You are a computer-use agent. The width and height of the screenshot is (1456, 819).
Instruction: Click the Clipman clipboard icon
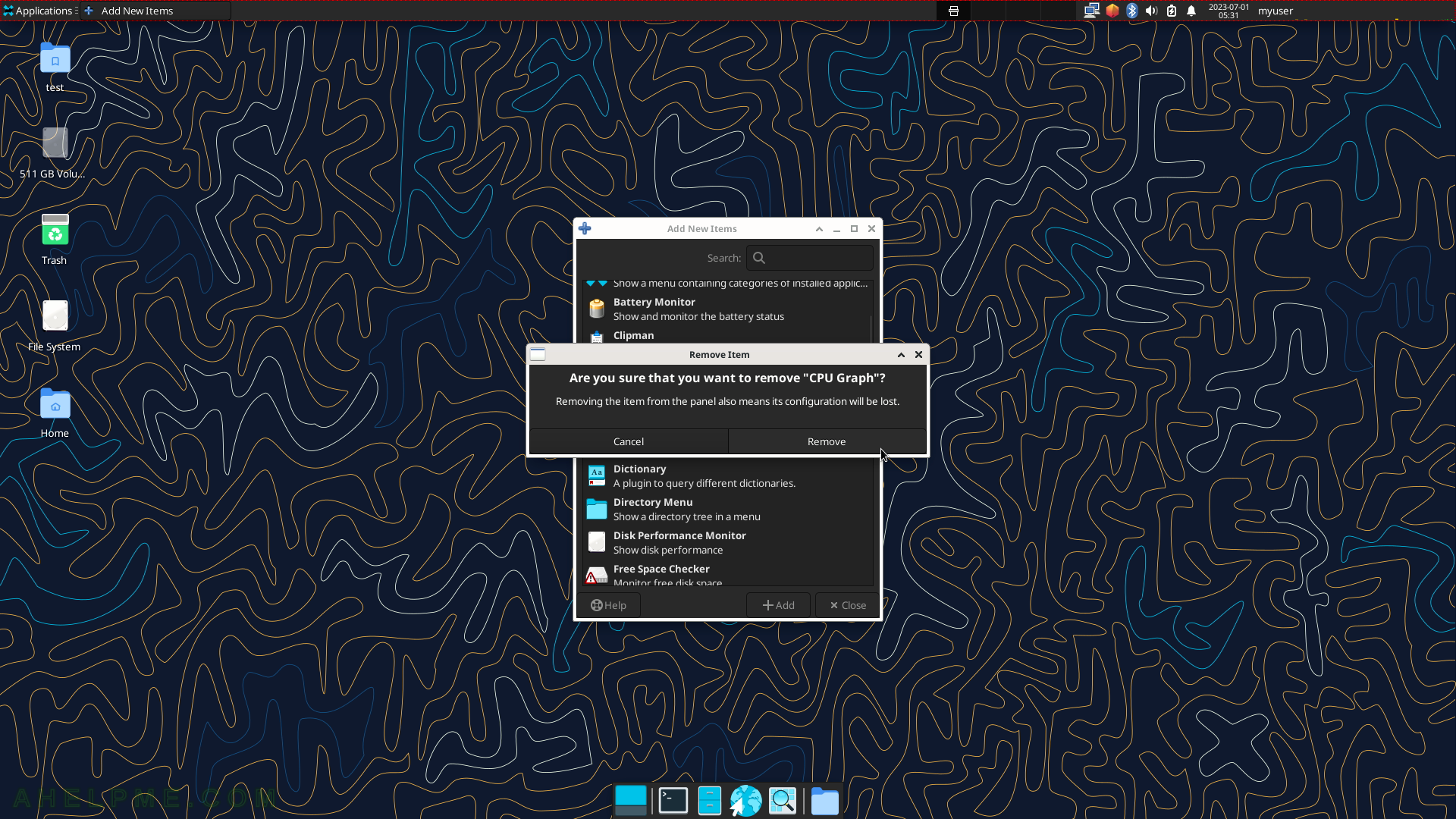597,337
